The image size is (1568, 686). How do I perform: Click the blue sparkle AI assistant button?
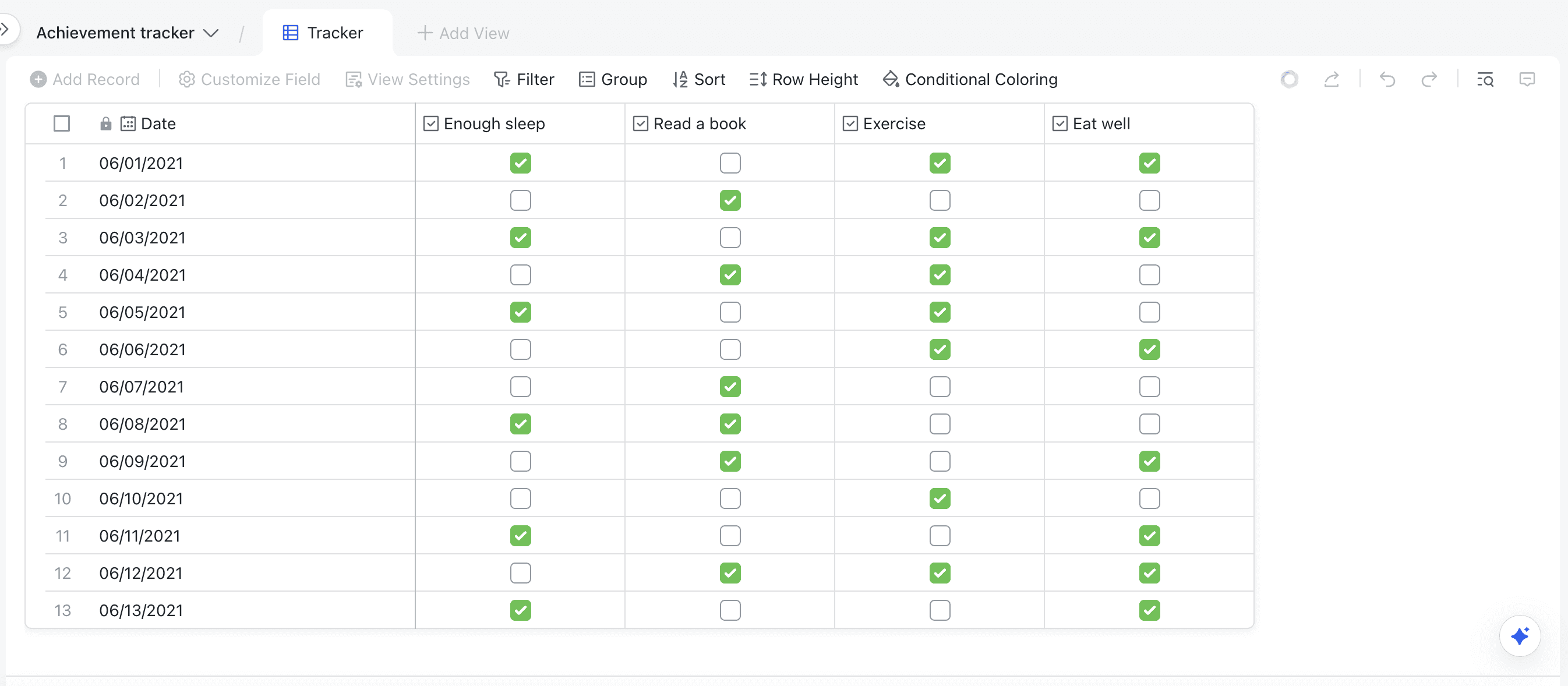pos(1519,636)
